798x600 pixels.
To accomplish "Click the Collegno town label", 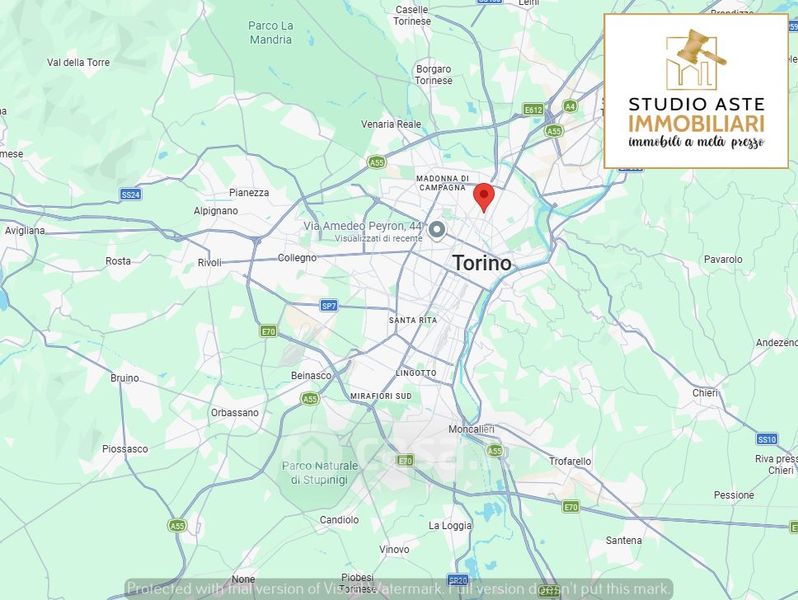I will pos(297,258).
